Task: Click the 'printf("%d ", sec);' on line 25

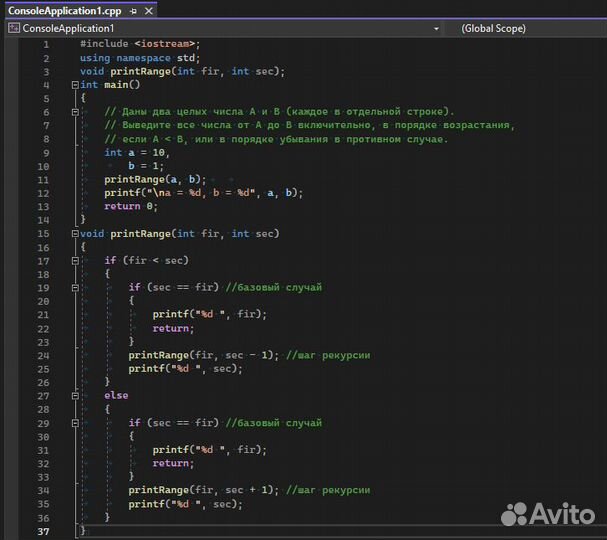Action: click(185, 369)
